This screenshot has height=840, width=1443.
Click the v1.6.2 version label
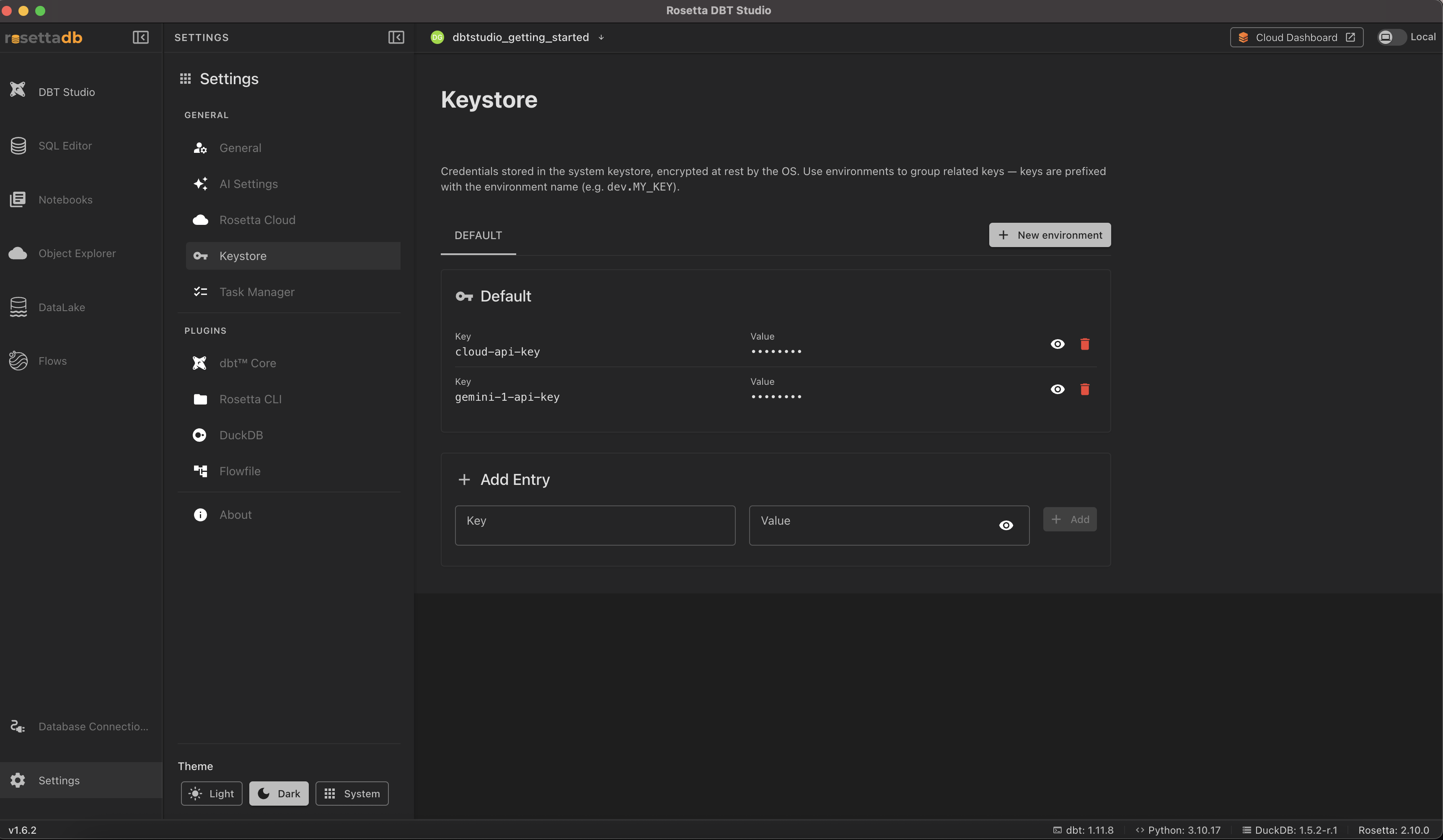(x=22, y=830)
